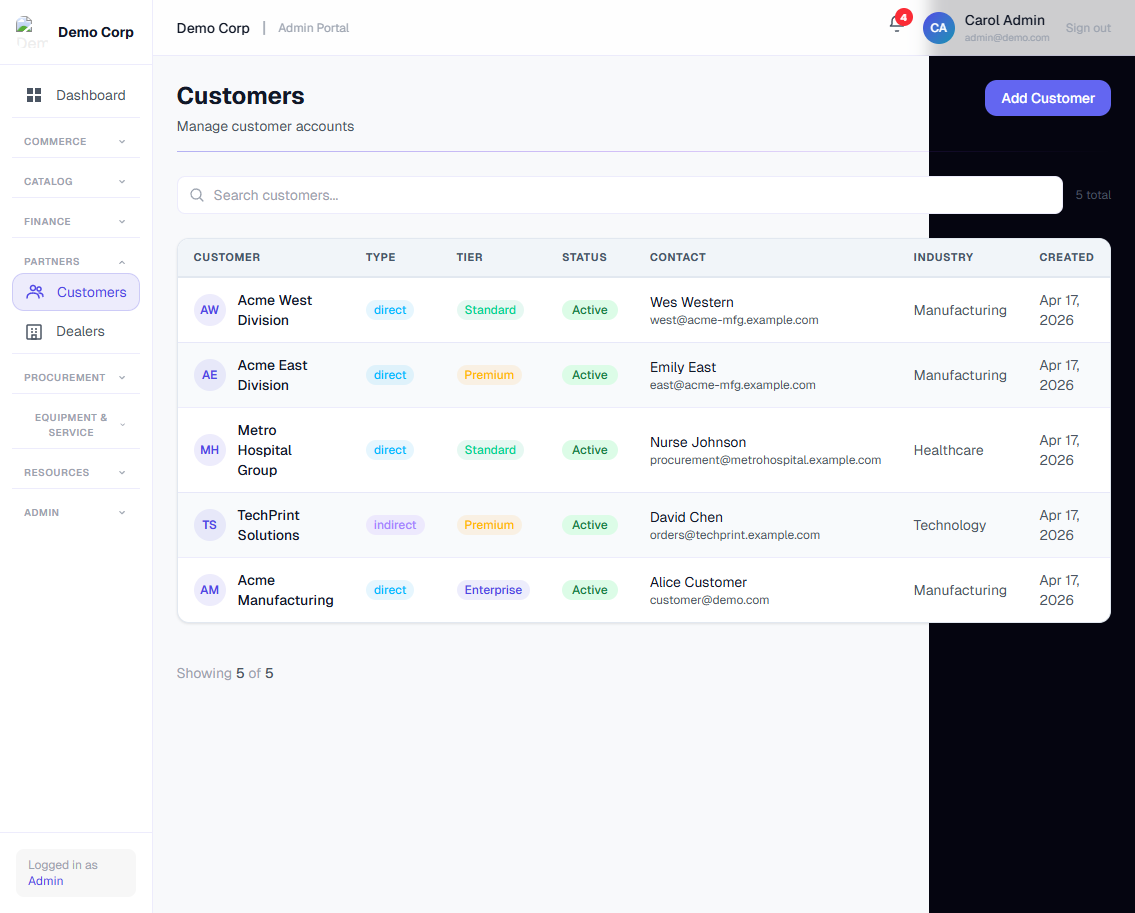Click Admin Portal in the header

(x=313, y=28)
